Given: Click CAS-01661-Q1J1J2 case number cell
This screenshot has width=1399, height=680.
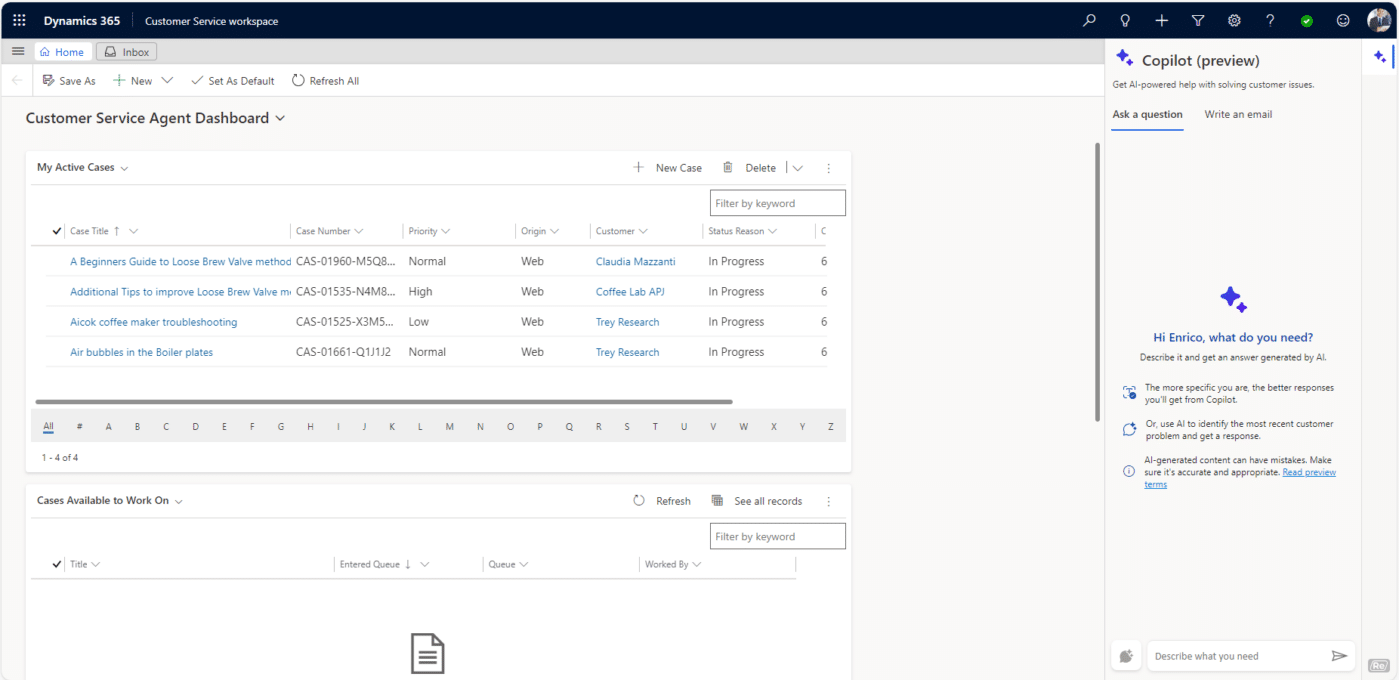Looking at the screenshot, I should click(343, 352).
